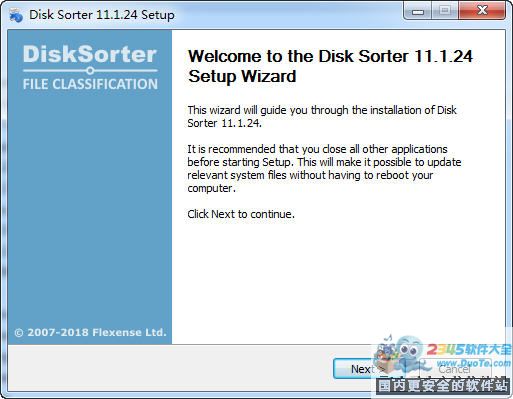Click the 'Disk Sorter 11.1.24 Setup' window title
Viewport: 513px width, 399px height.
(x=102, y=15)
